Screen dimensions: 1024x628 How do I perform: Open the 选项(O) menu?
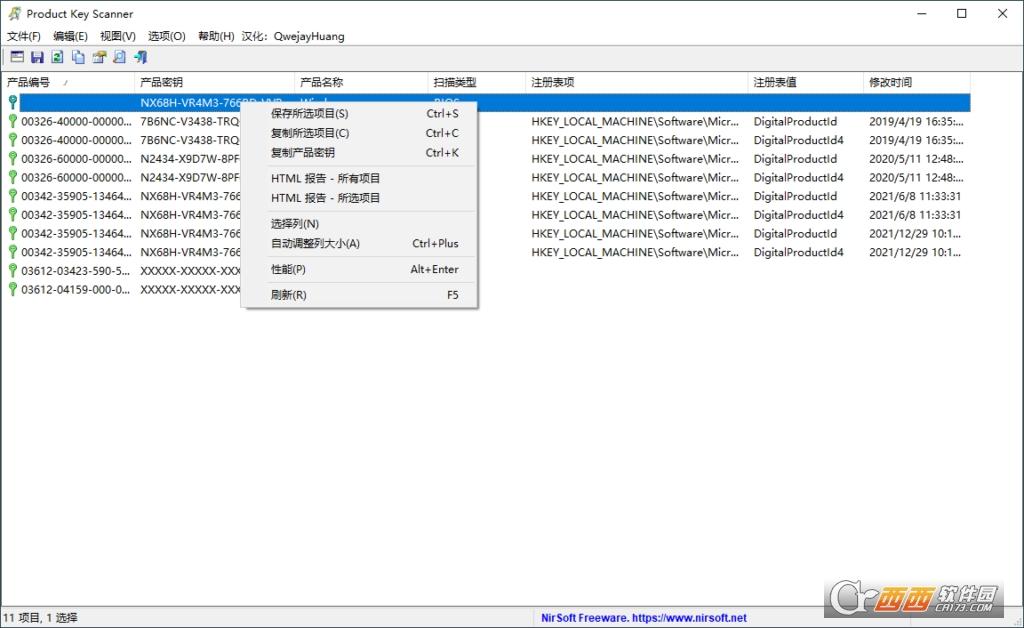coord(166,36)
